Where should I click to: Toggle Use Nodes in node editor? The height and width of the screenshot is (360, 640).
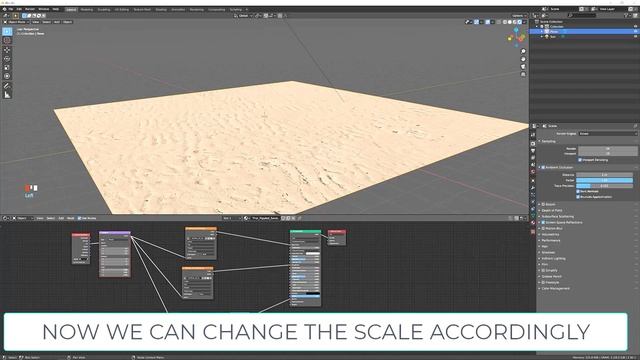point(79,218)
